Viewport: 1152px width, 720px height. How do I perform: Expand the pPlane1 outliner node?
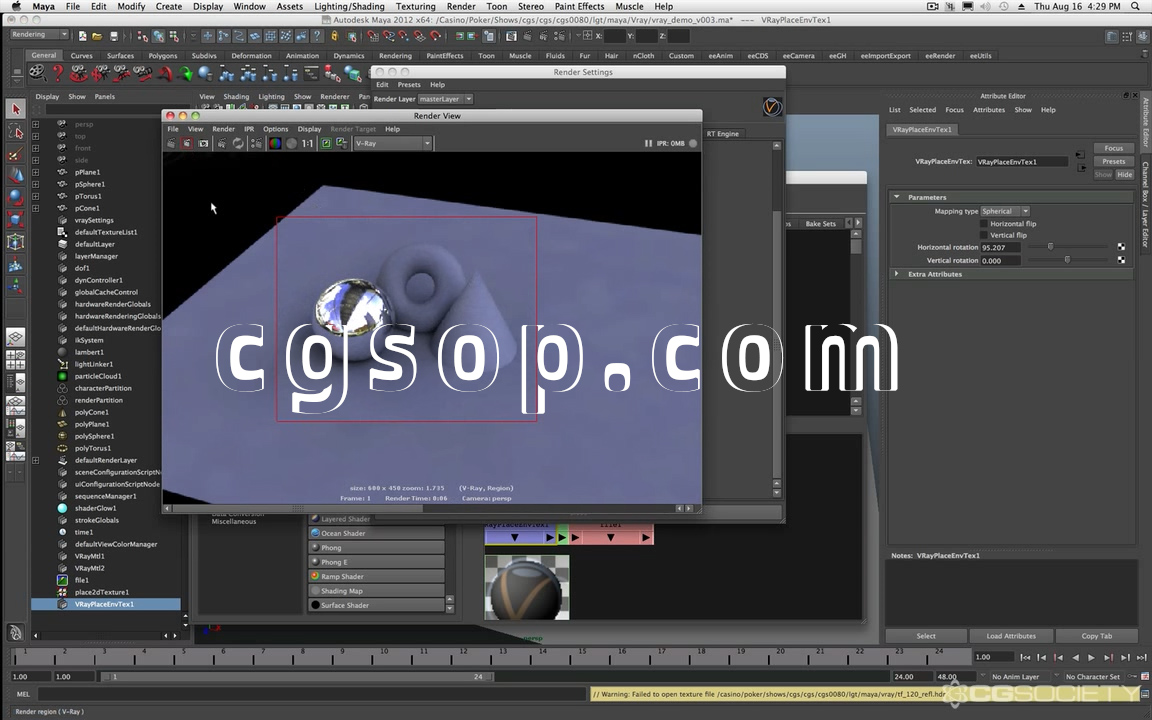pyautogui.click(x=35, y=172)
